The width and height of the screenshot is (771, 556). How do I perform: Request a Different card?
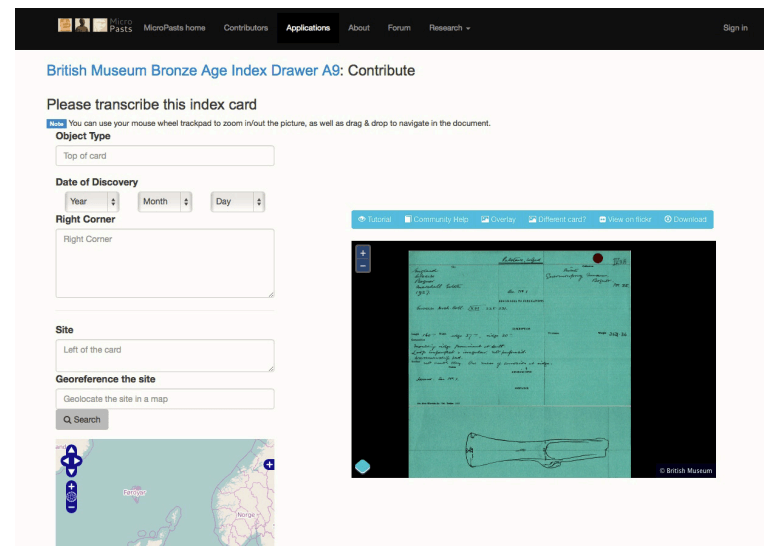pyautogui.click(x=557, y=219)
